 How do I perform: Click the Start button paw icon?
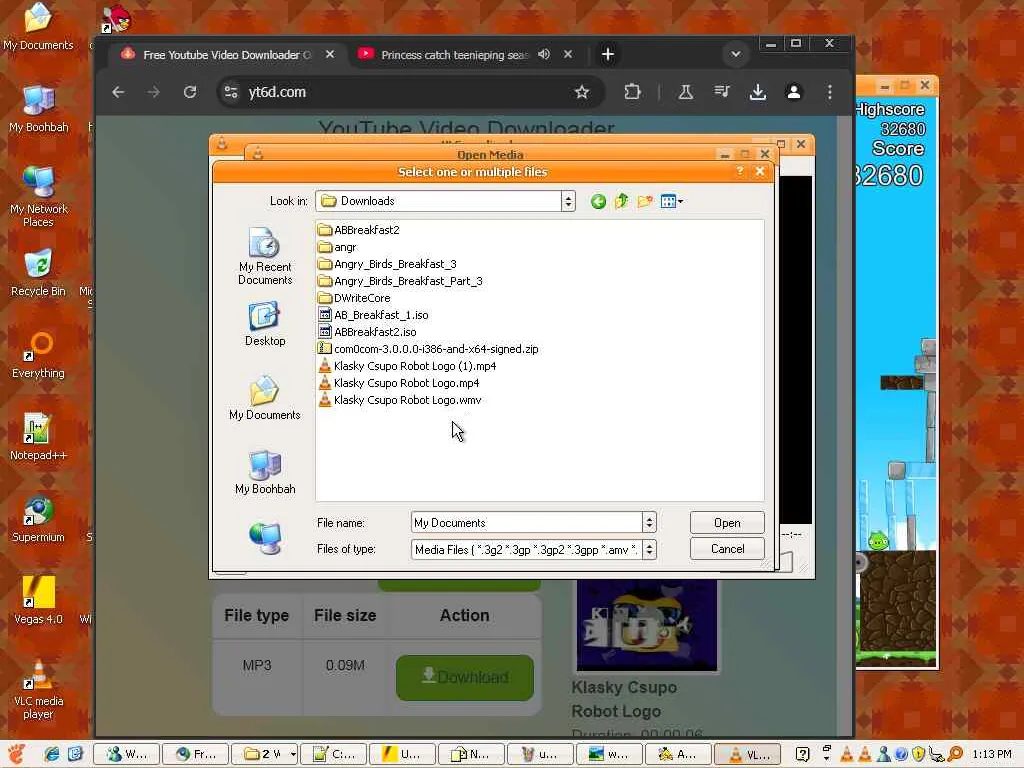[x=17, y=754]
